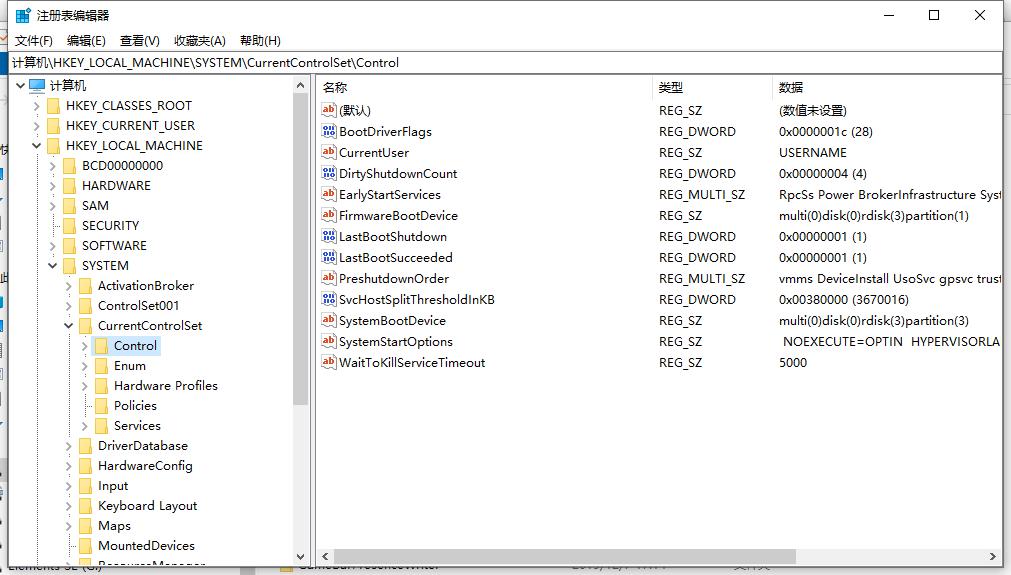Open the 收藏夹(A) menu
This screenshot has width=1011, height=575.
click(200, 41)
